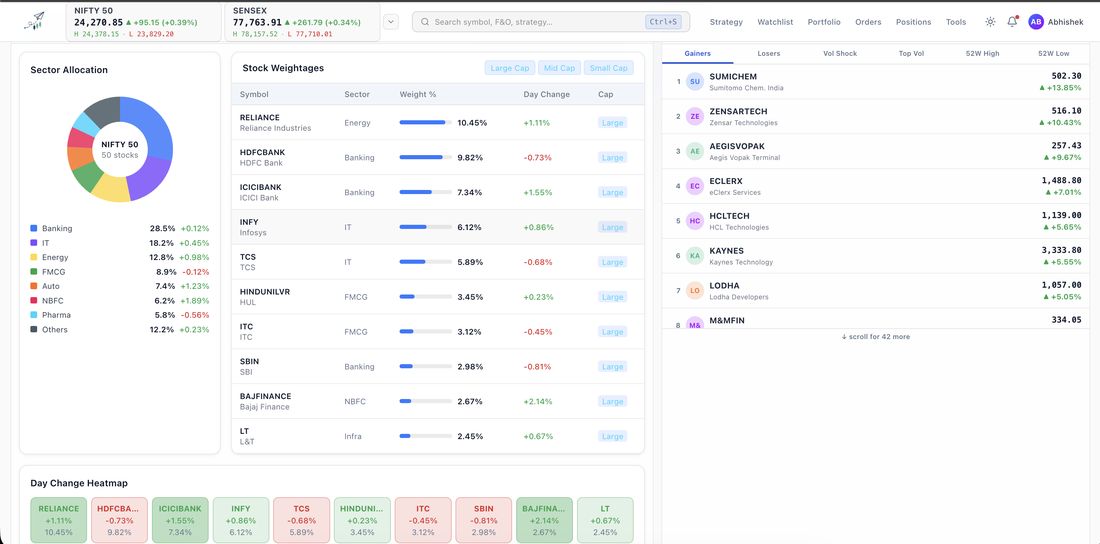This screenshot has width=1100, height=544.
Task: Click the SENSEX index ticker card
Action: tap(302, 22)
